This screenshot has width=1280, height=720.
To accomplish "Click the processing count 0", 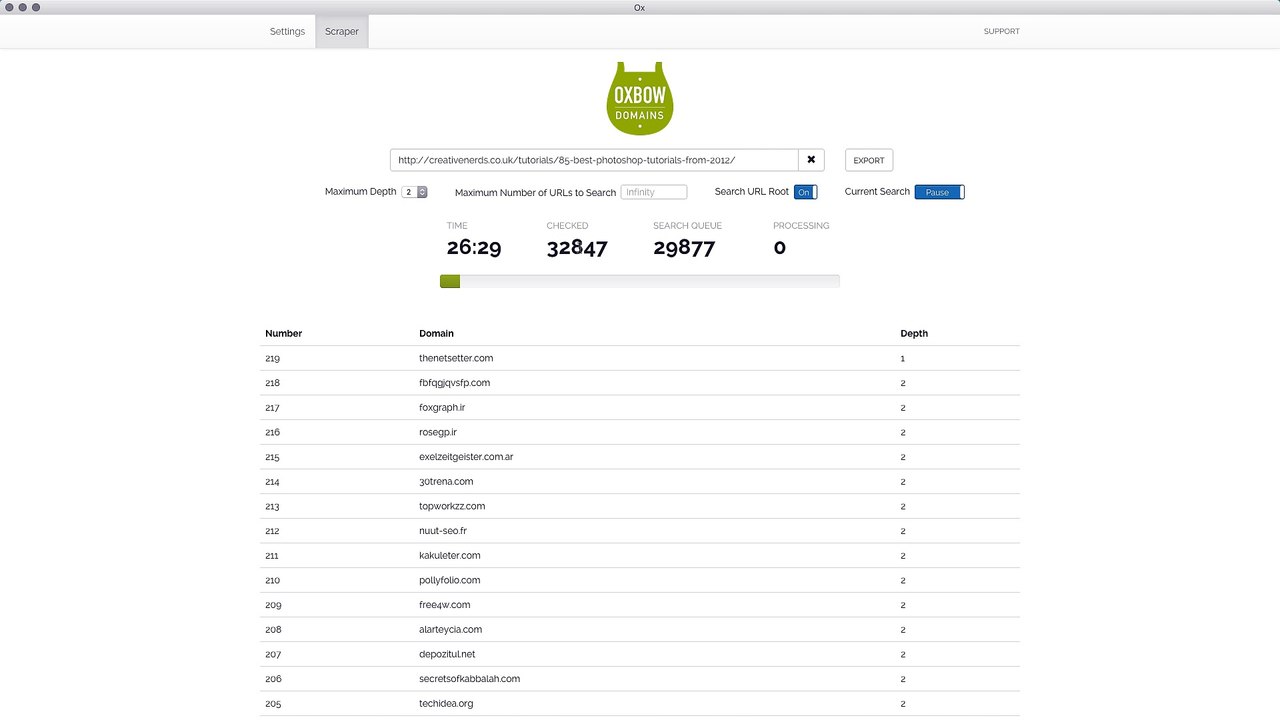I will (780, 248).
